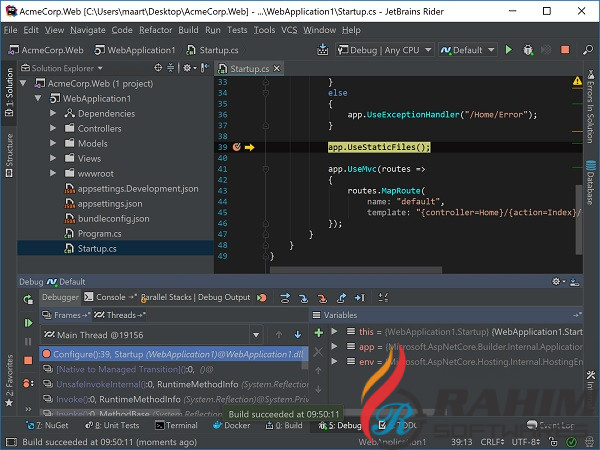Click the breakpoint icon on line 39
The width and height of the screenshot is (600, 450).
point(237,147)
